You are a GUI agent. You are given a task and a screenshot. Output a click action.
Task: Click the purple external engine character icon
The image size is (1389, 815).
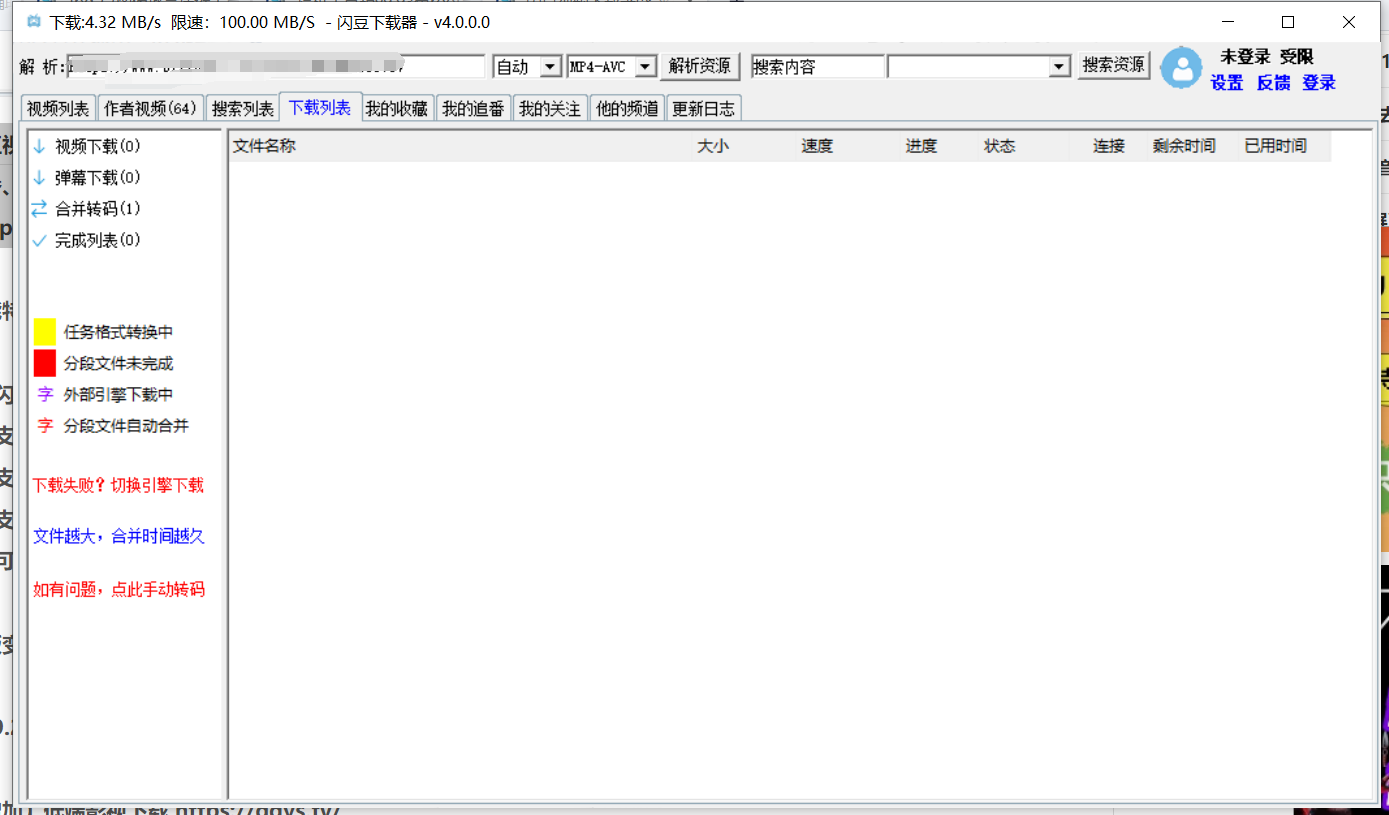pyautogui.click(x=45, y=395)
